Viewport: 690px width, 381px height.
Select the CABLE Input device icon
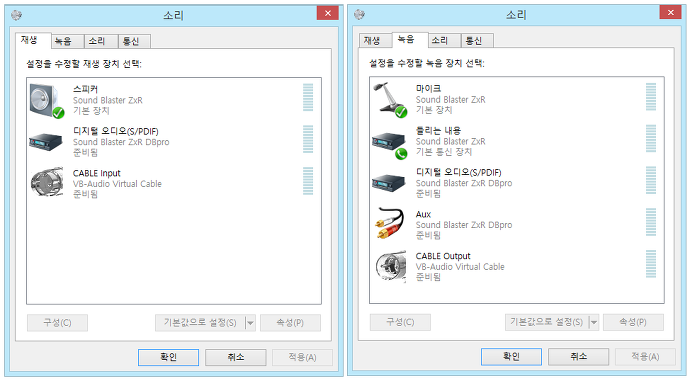click(x=47, y=181)
